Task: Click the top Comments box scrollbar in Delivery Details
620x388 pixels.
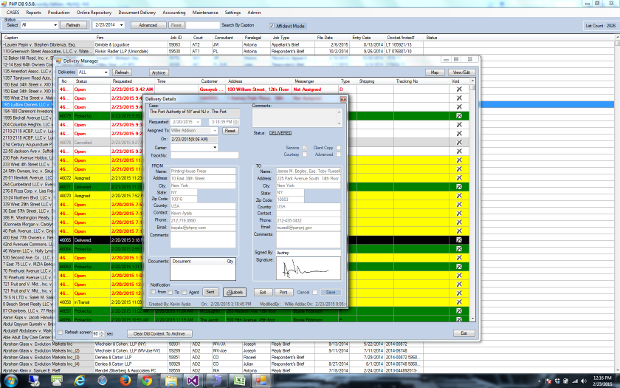Action: click(x=339, y=118)
